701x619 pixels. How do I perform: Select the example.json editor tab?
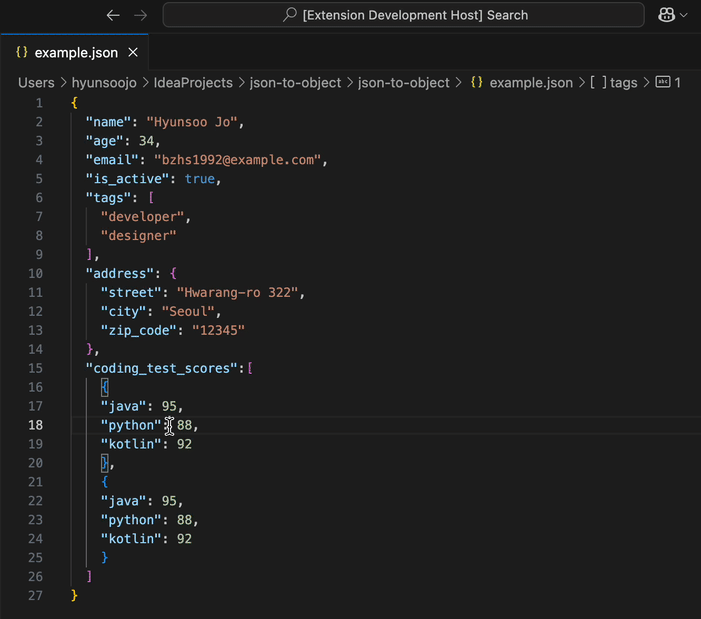(75, 53)
